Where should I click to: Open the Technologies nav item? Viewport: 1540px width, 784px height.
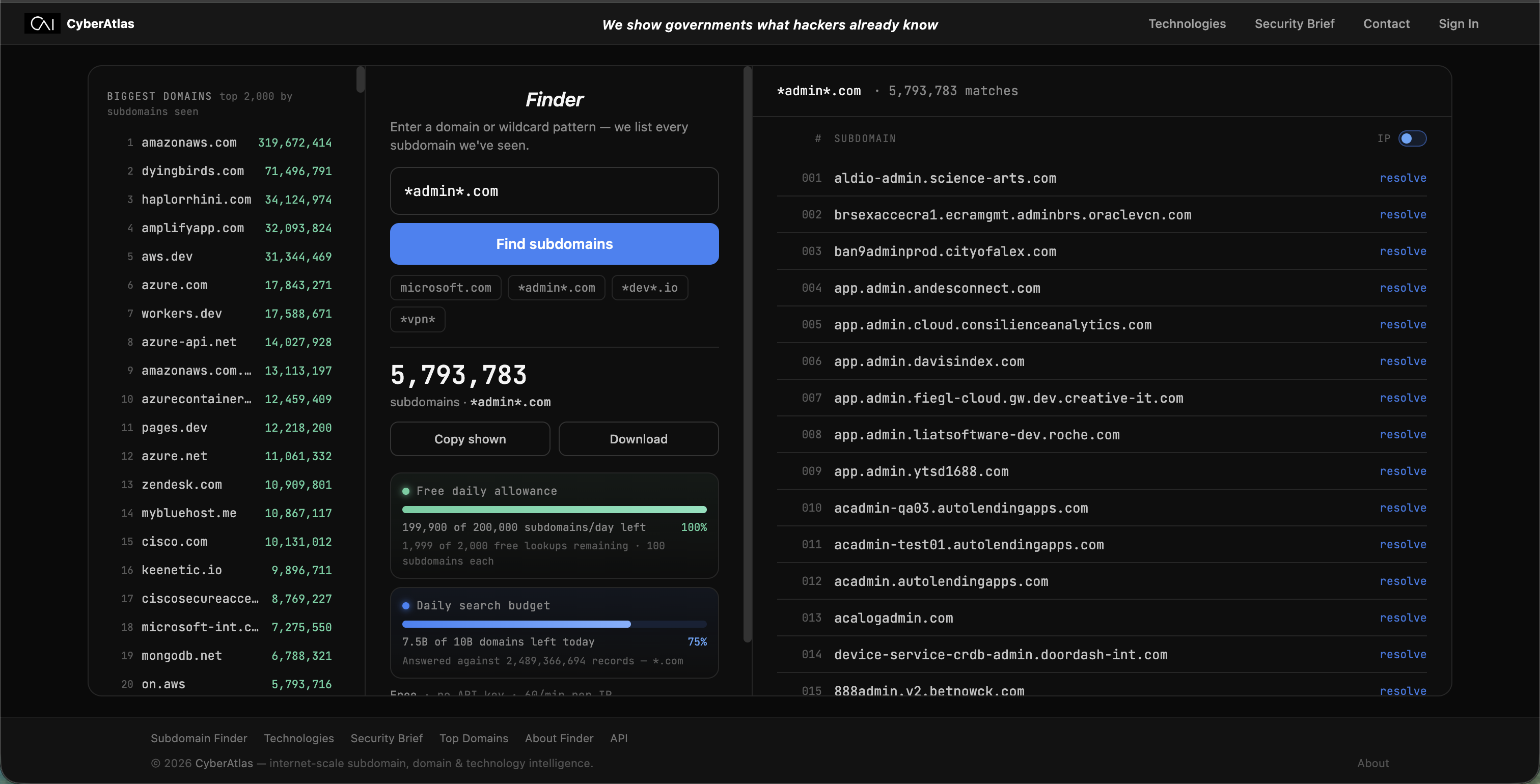point(1187,24)
